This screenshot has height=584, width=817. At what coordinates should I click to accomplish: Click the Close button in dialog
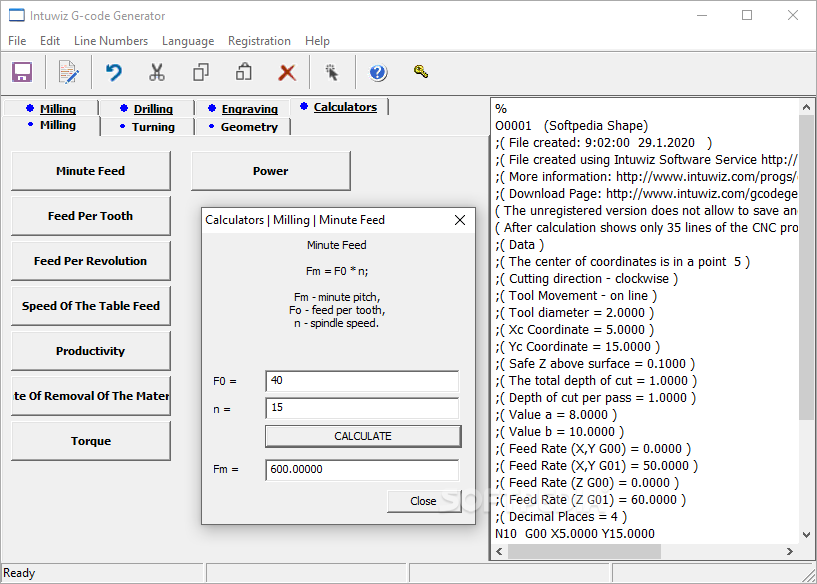[x=423, y=501]
